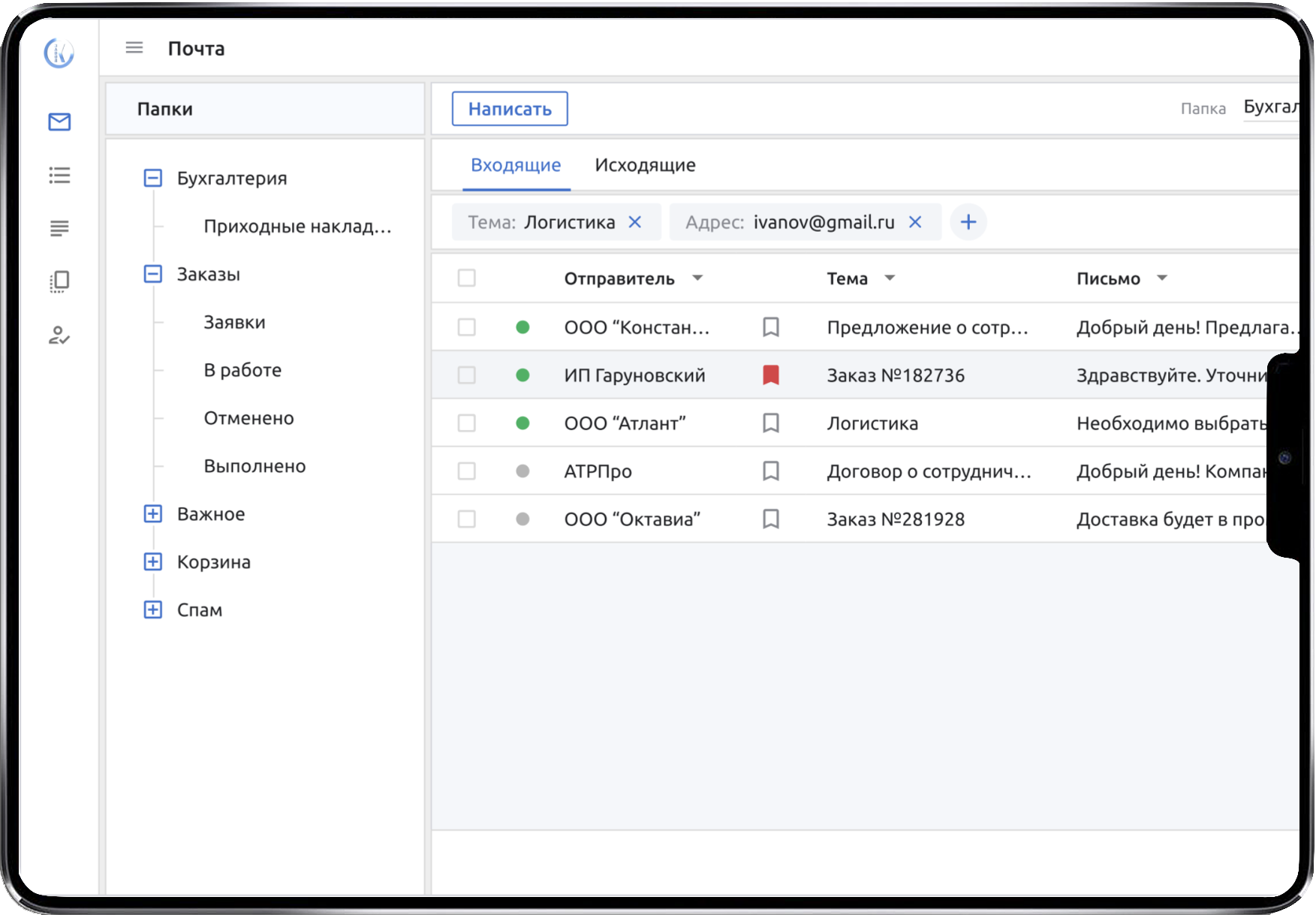The image size is (1316, 915).
Task: Open the hamburger menu next to Почта
Action: click(x=134, y=48)
